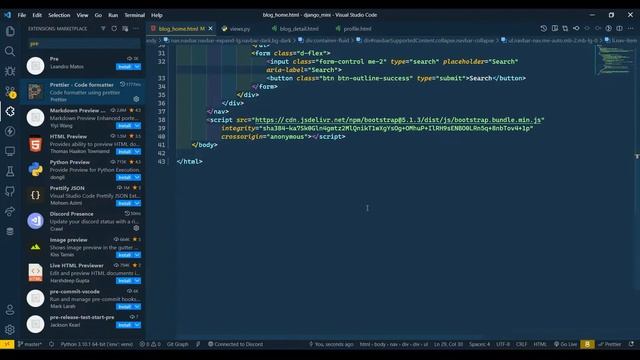Switch to blog_home.html tab
This screenshot has height=360, width=640.
click(x=182, y=29)
